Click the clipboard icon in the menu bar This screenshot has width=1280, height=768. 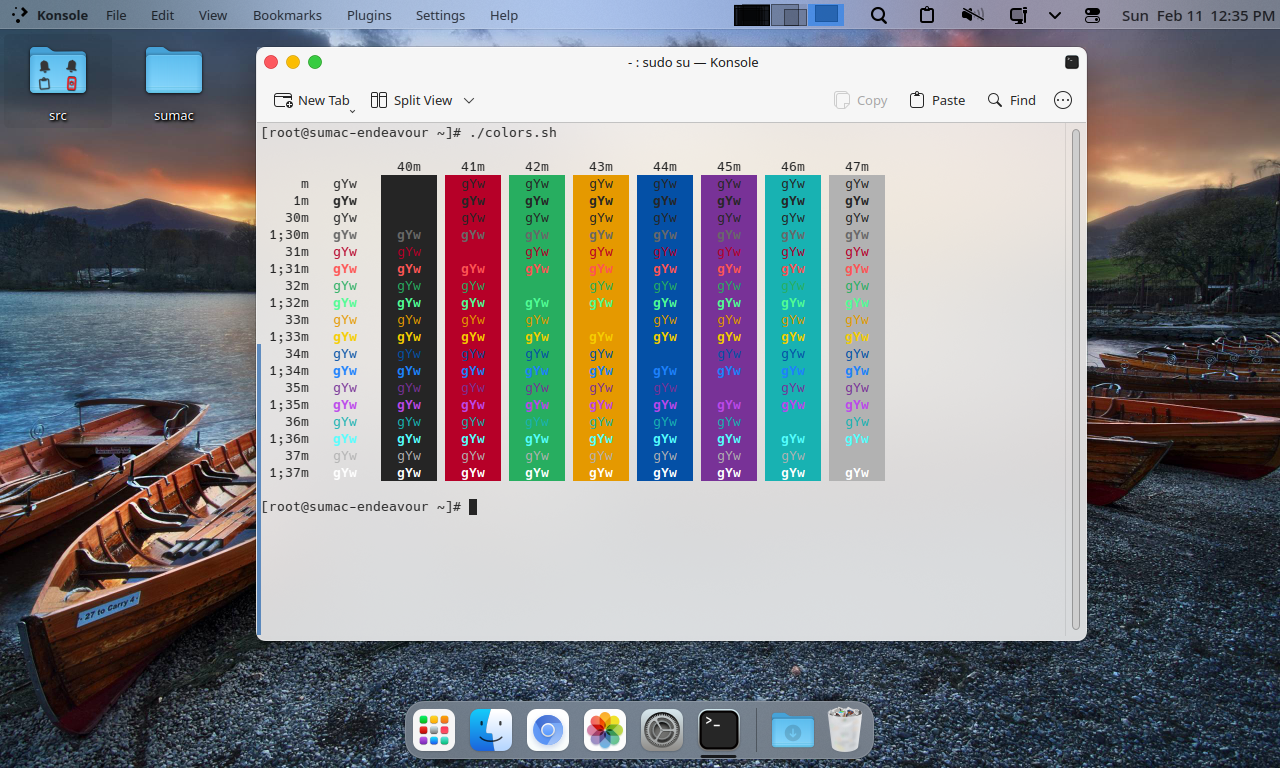pos(926,15)
